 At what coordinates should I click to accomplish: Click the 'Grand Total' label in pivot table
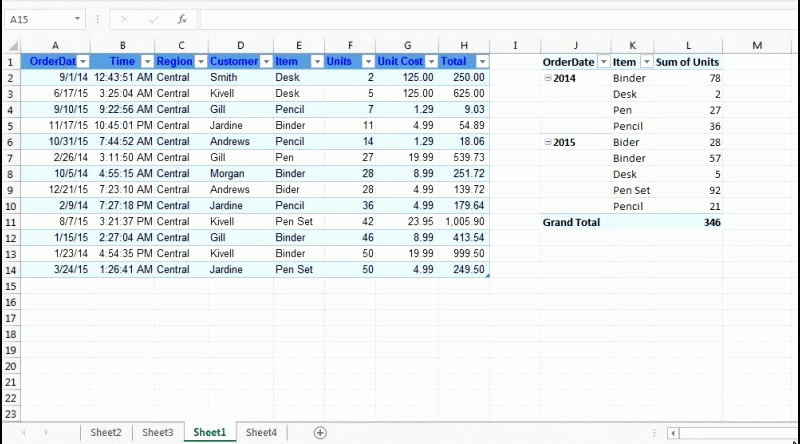click(571, 223)
